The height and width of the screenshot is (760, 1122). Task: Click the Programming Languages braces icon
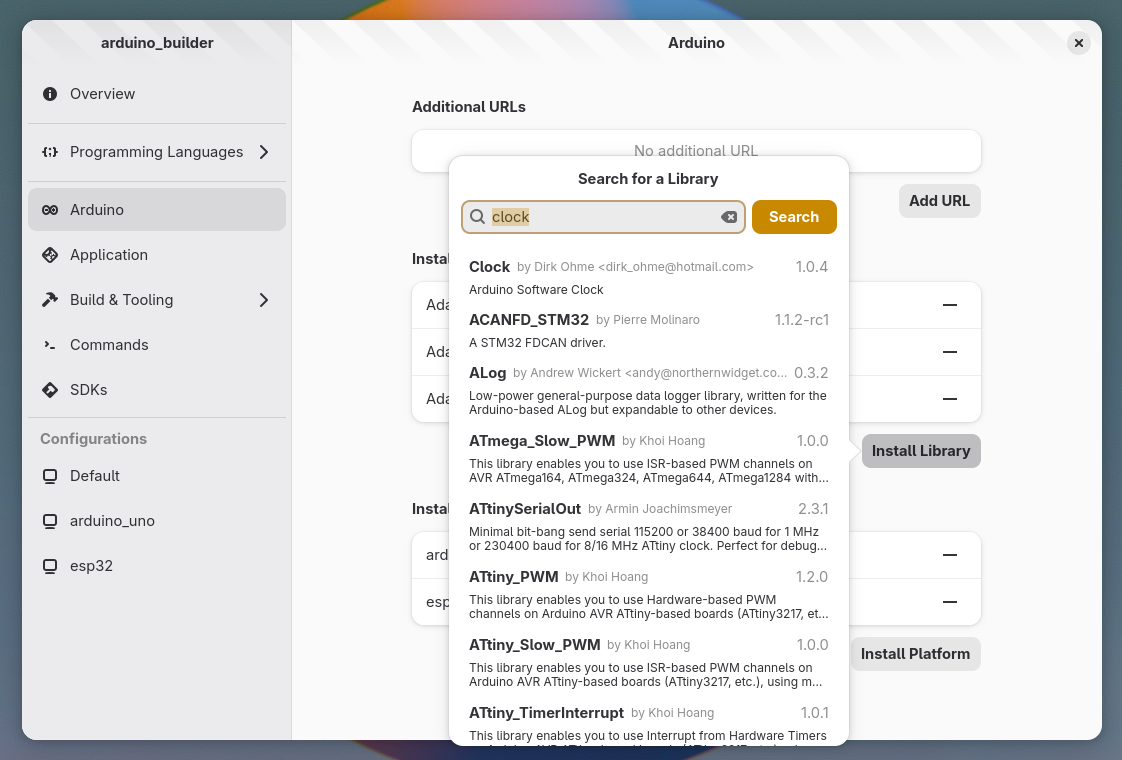[49, 152]
